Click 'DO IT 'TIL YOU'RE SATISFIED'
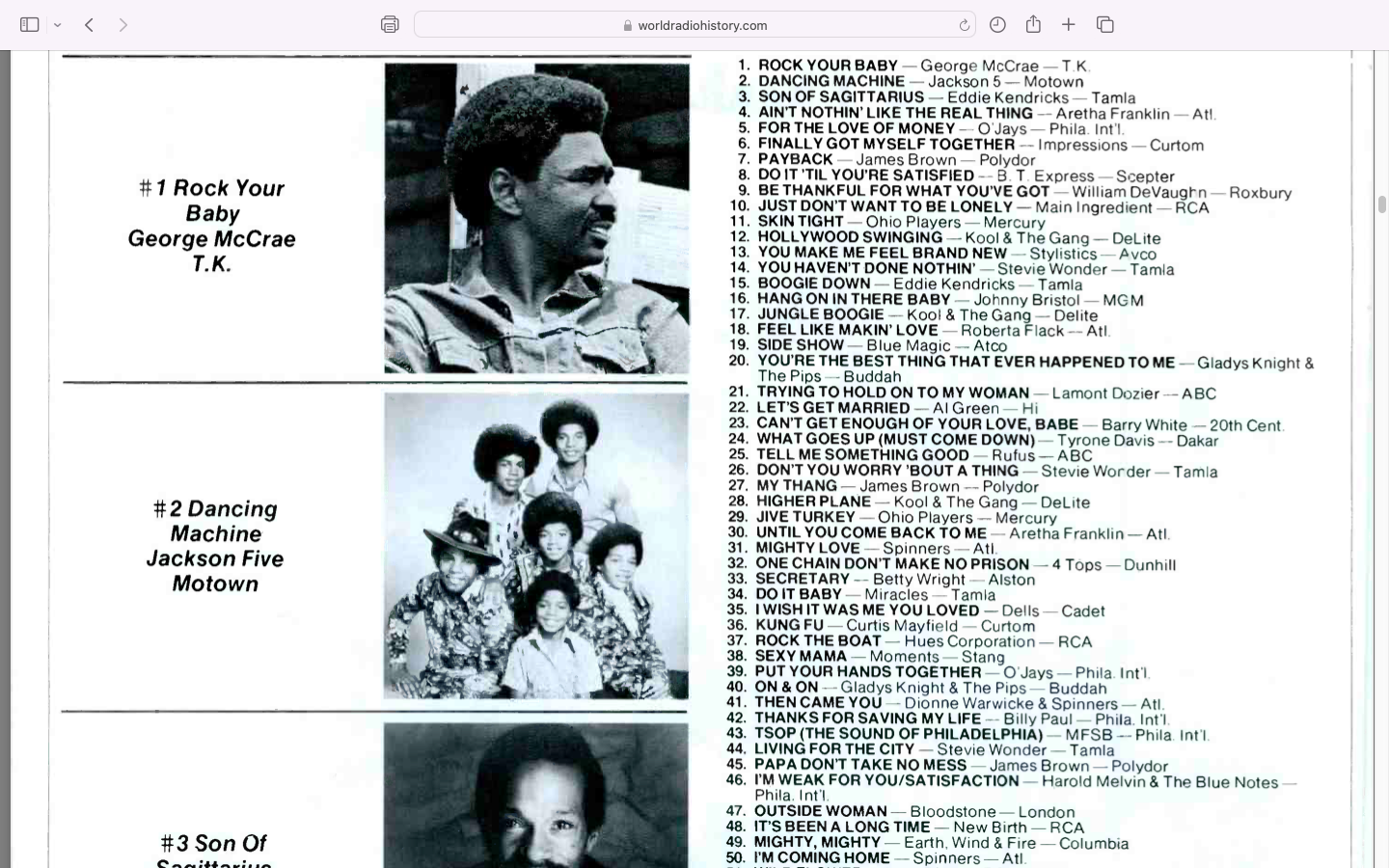This screenshot has width=1389, height=868. pyautogui.click(x=865, y=175)
